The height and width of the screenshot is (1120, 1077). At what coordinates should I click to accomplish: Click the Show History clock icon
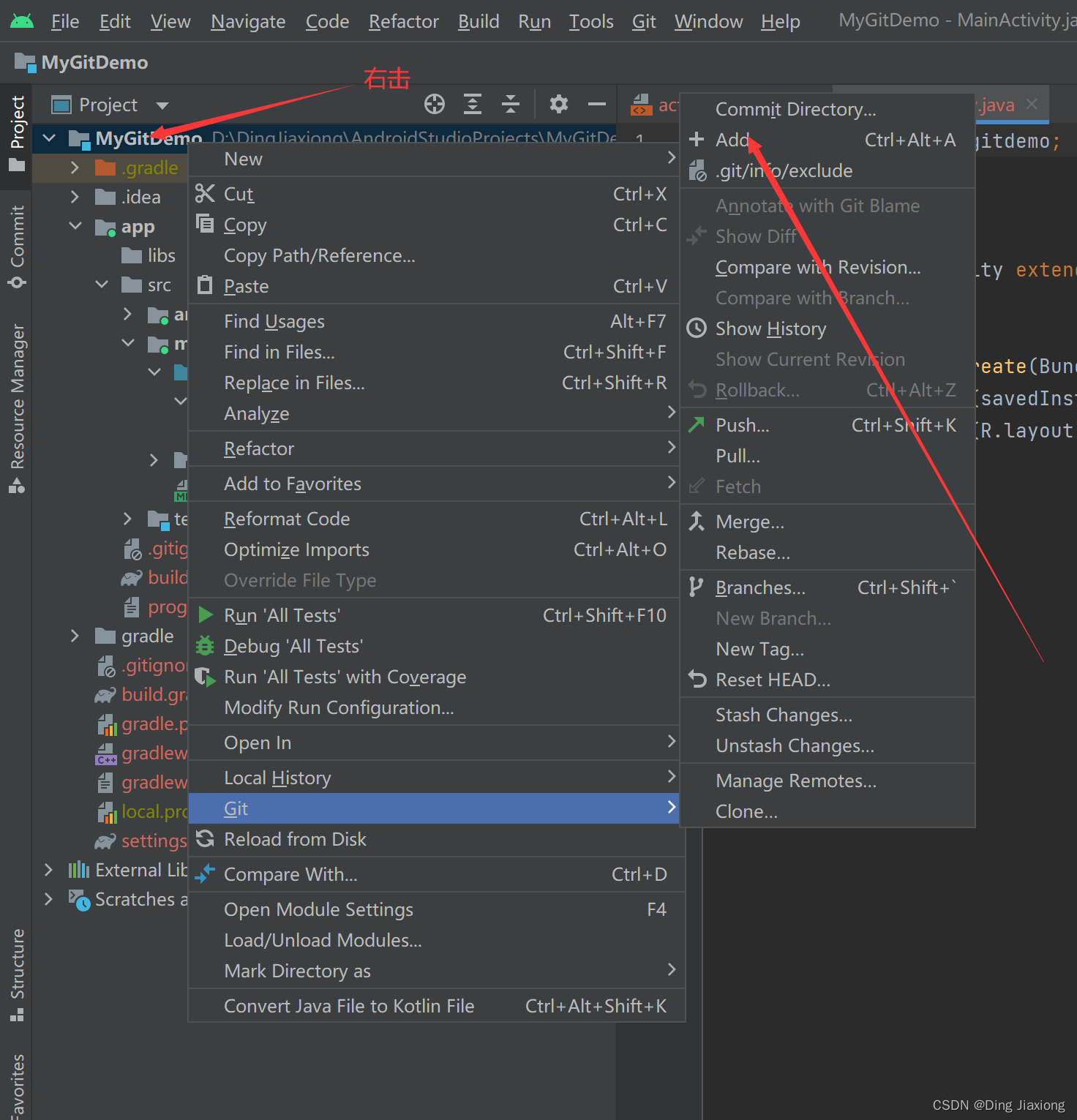(x=697, y=328)
